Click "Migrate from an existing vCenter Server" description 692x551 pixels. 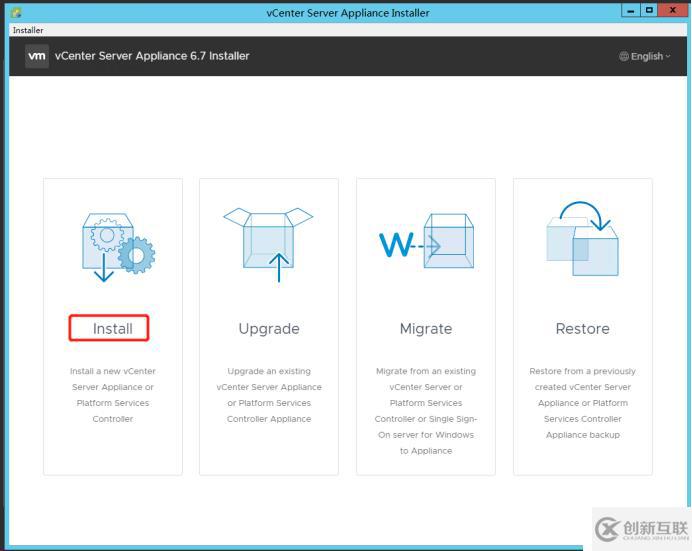point(426,411)
